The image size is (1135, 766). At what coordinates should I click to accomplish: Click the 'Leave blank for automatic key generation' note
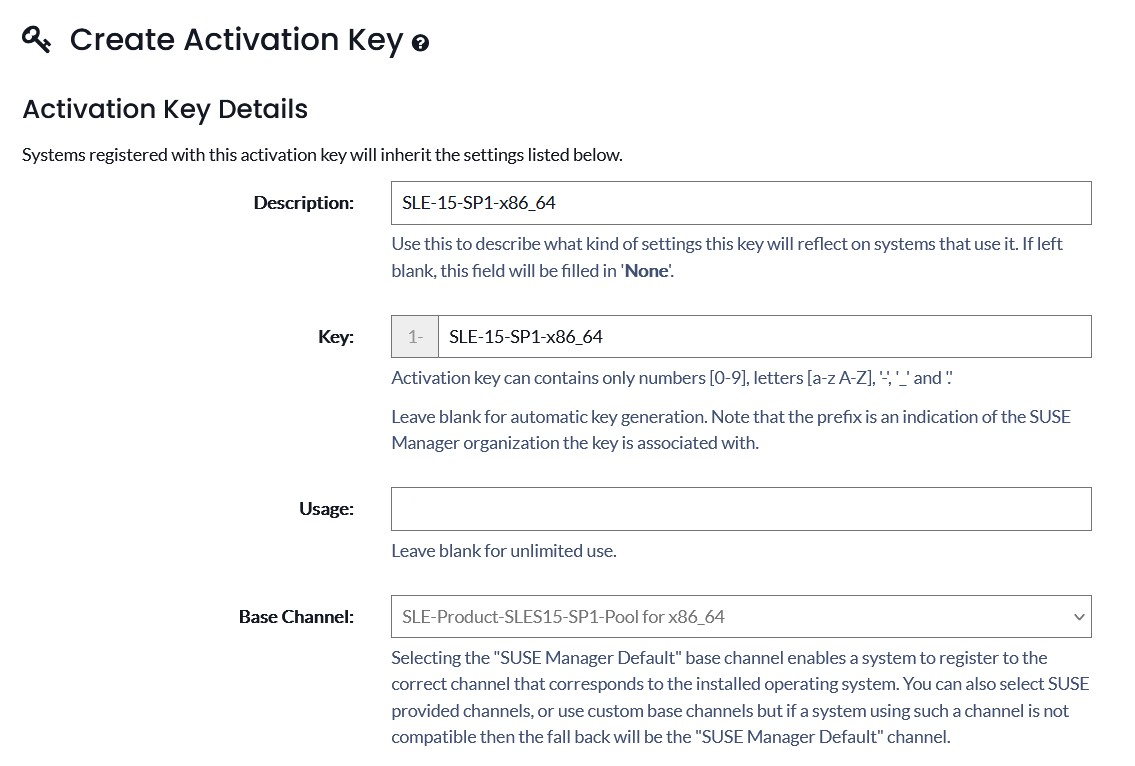(731, 430)
